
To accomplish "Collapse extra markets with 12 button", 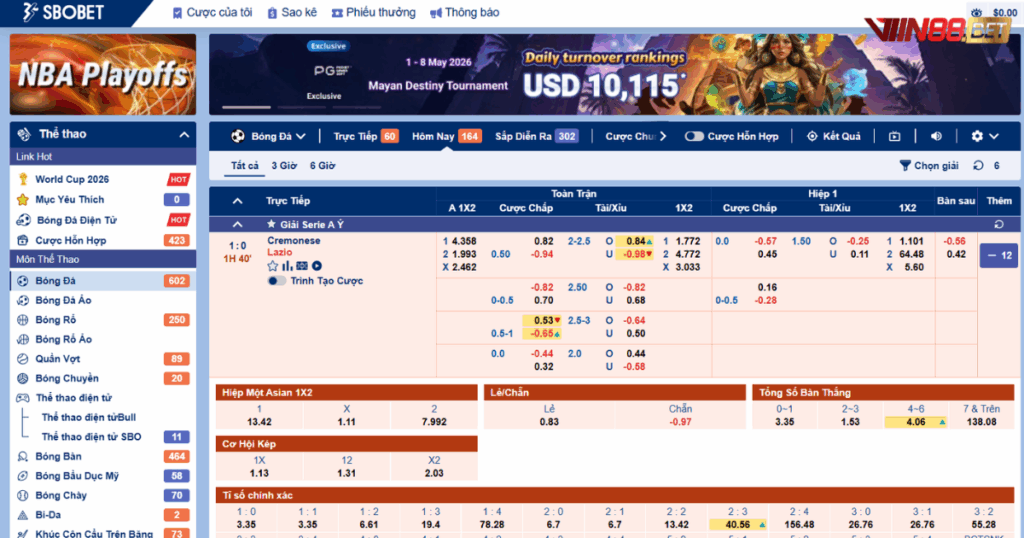I will click(999, 256).
